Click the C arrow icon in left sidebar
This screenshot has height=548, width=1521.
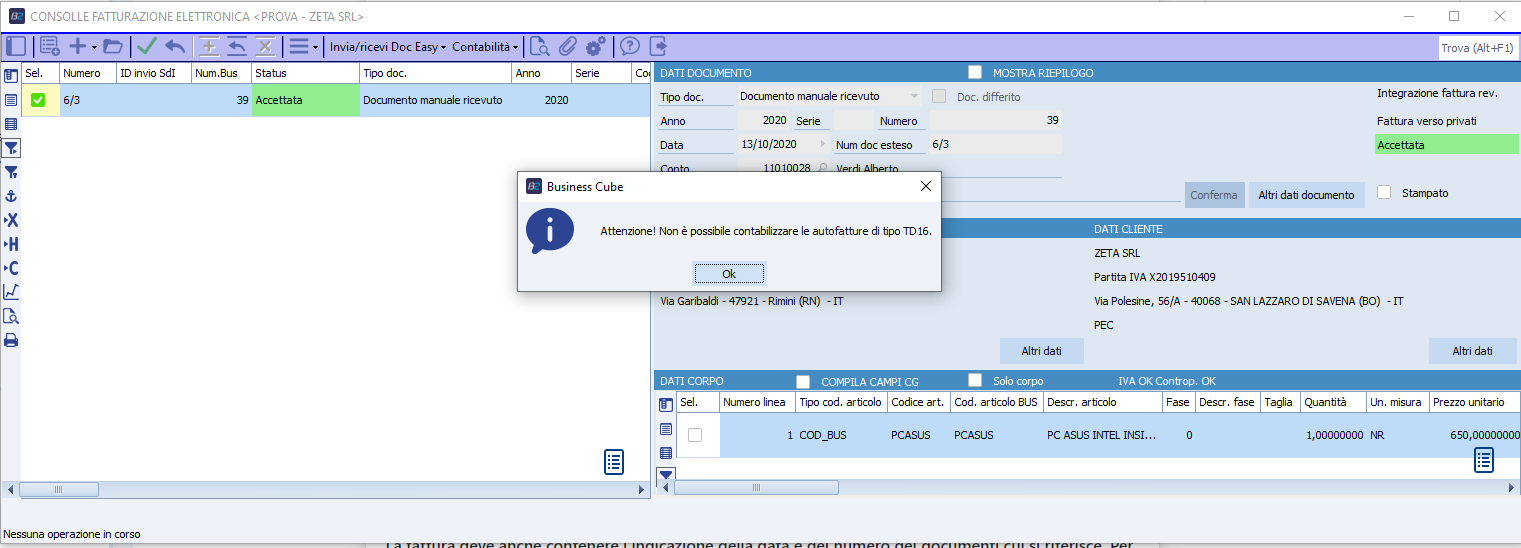(11, 268)
